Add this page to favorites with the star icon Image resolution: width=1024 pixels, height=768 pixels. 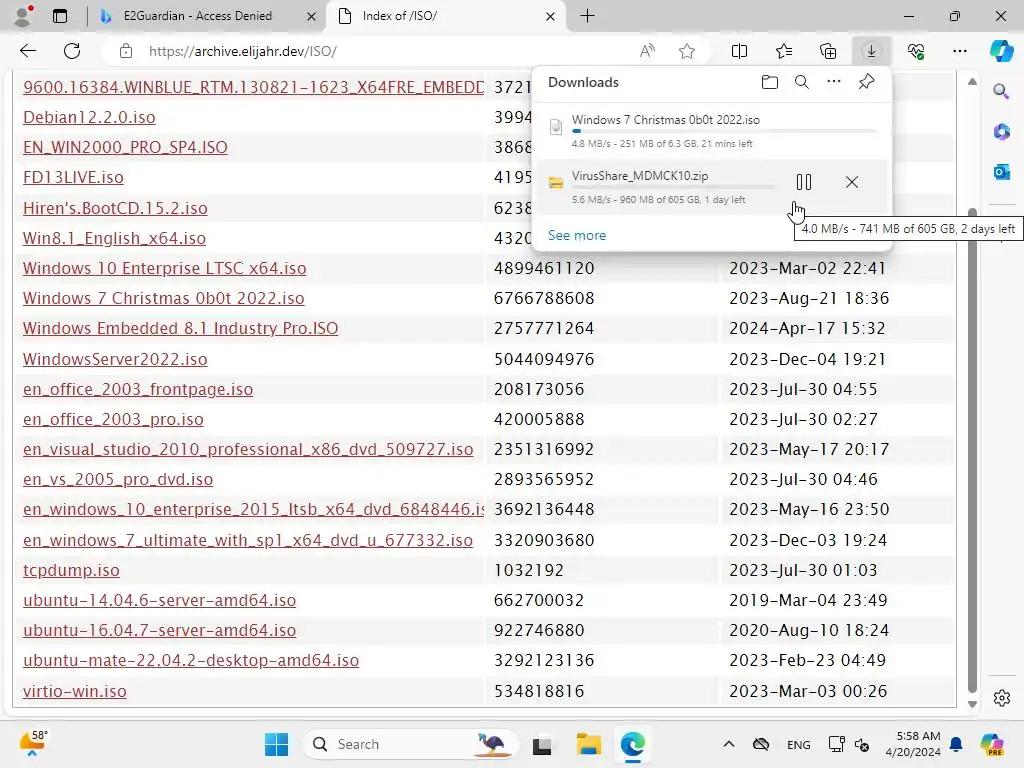point(686,51)
